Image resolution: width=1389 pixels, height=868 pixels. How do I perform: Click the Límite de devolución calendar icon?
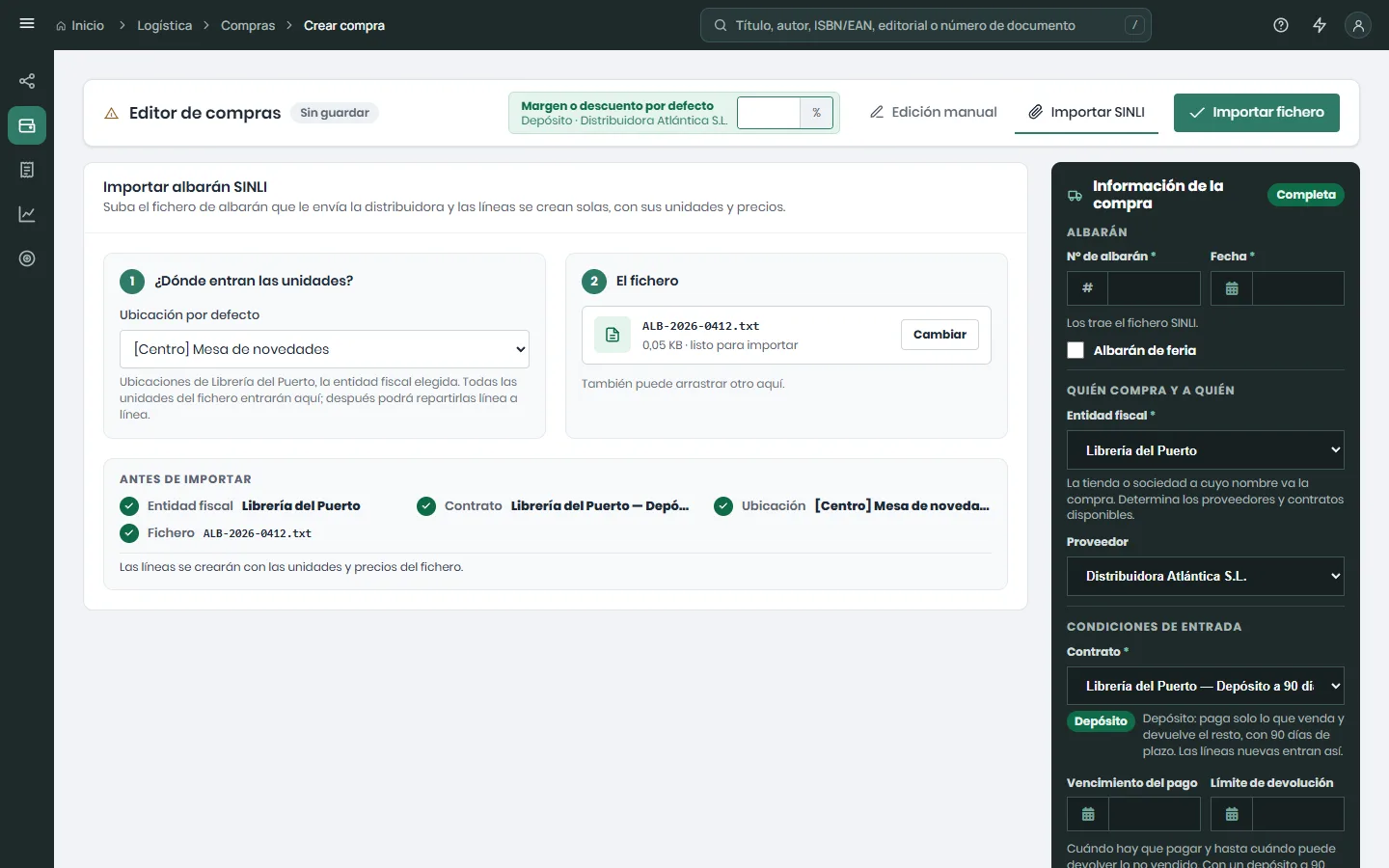(x=1232, y=814)
